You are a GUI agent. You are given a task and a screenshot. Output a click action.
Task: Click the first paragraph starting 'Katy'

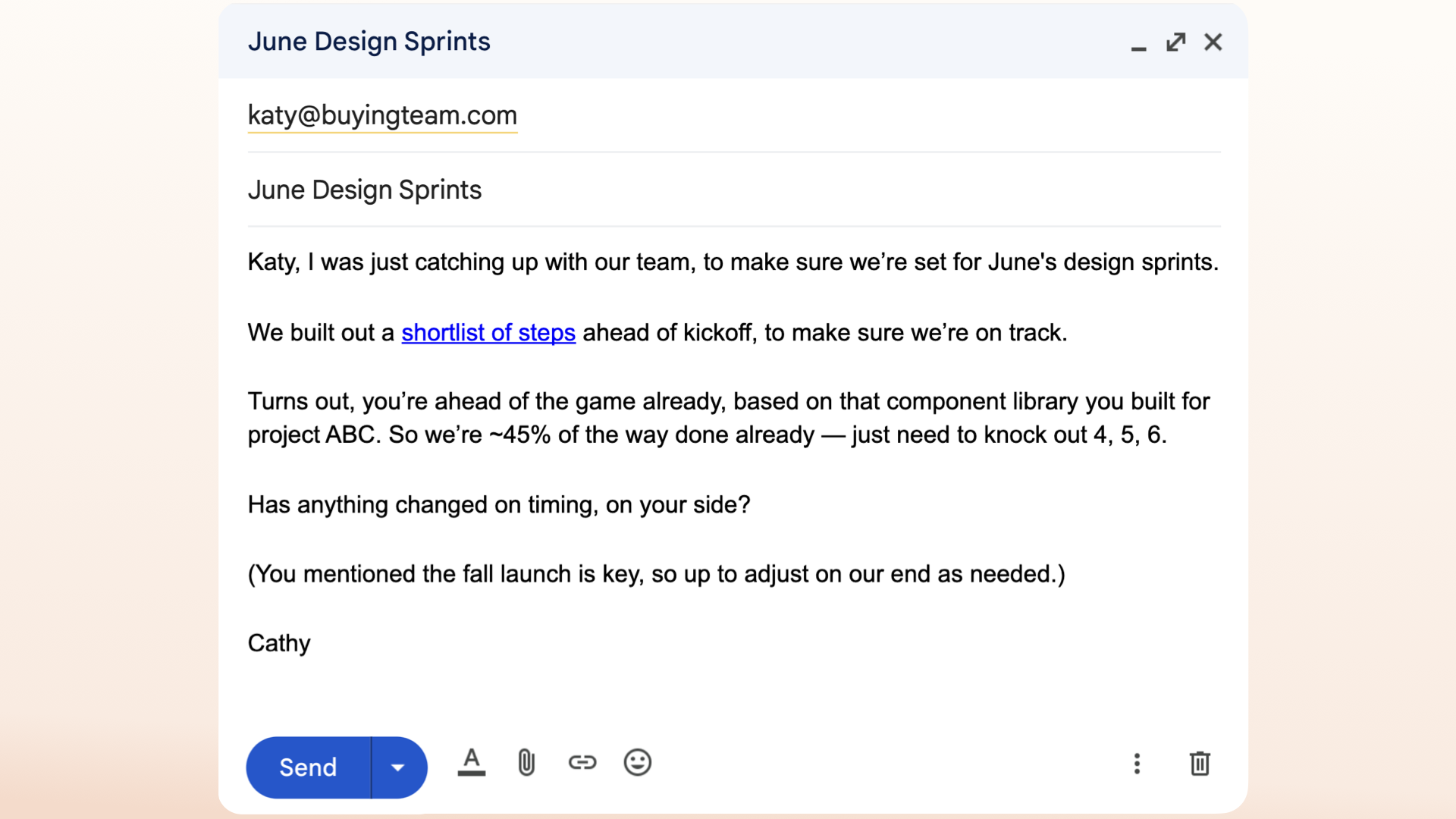732,262
